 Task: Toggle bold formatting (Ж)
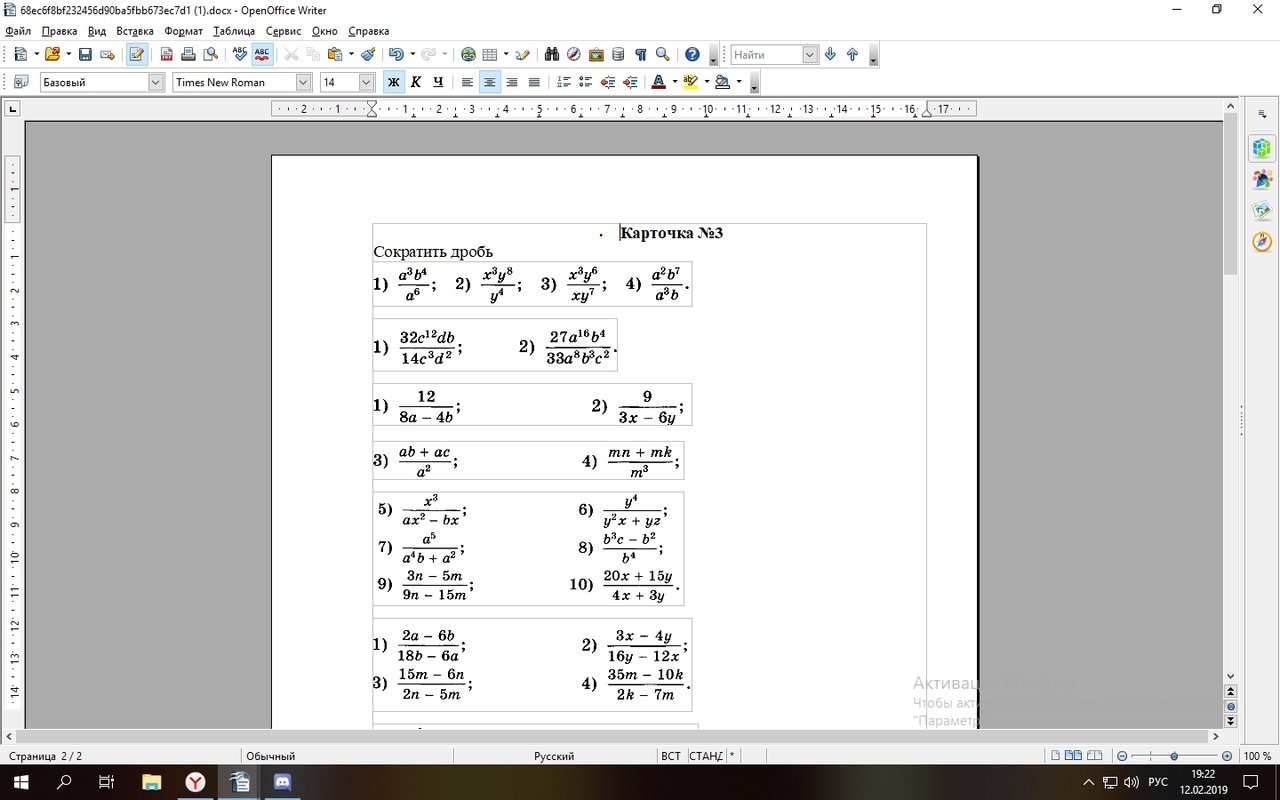click(394, 82)
